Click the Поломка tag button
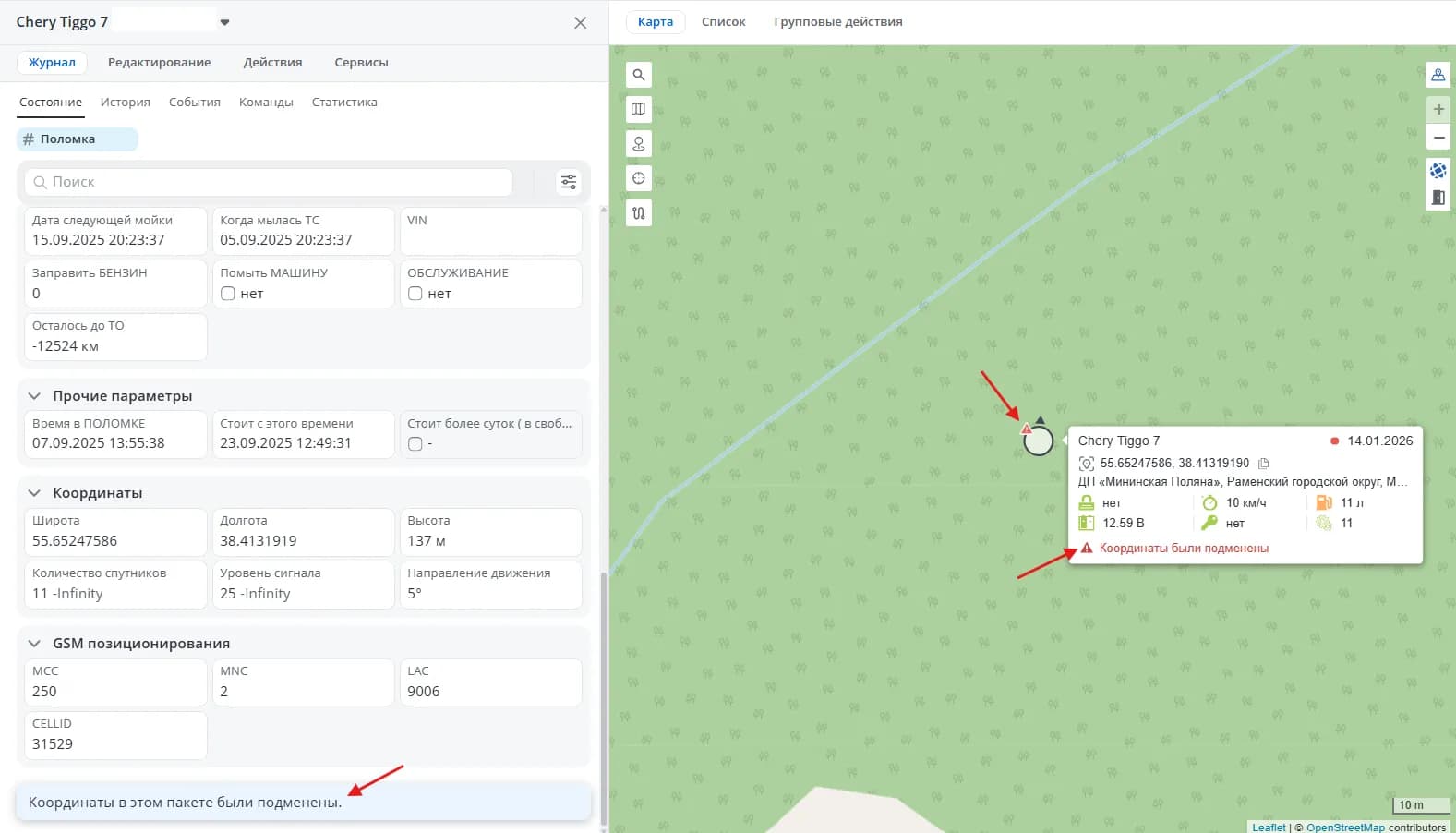 [78, 139]
